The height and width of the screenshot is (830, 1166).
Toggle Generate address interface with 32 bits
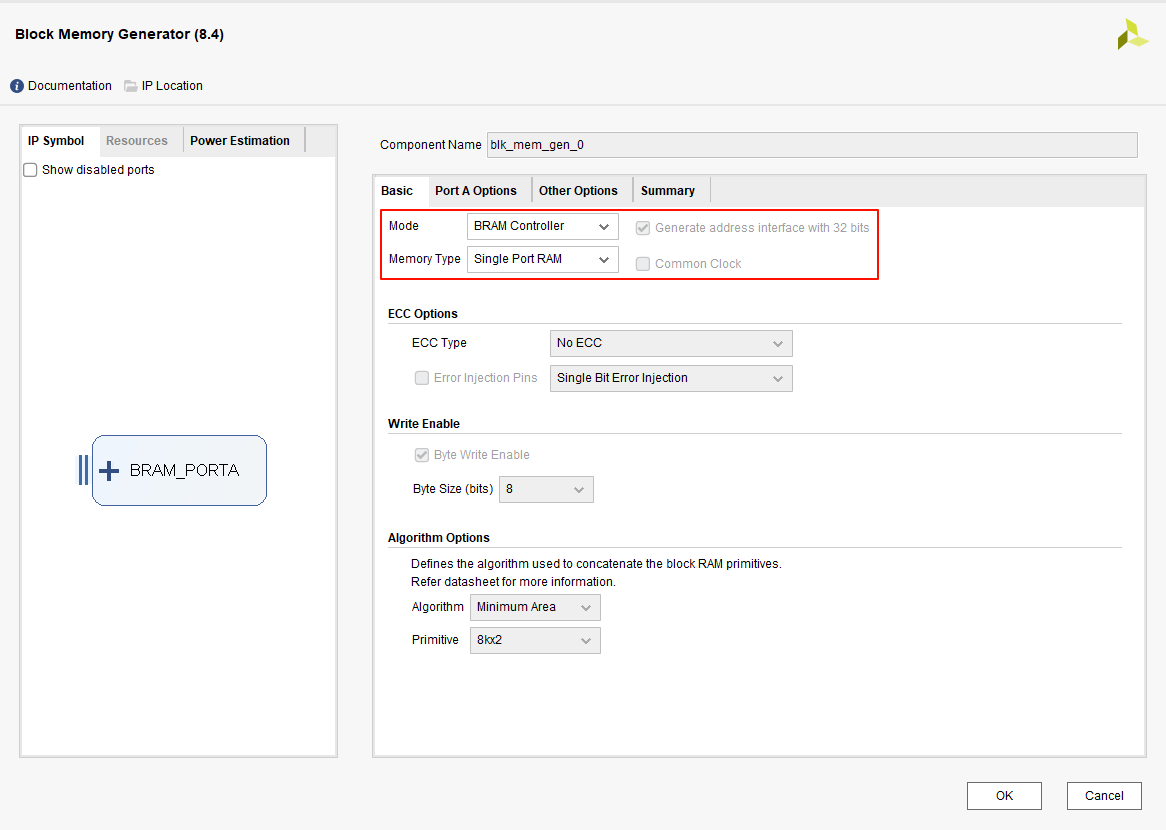pos(643,228)
